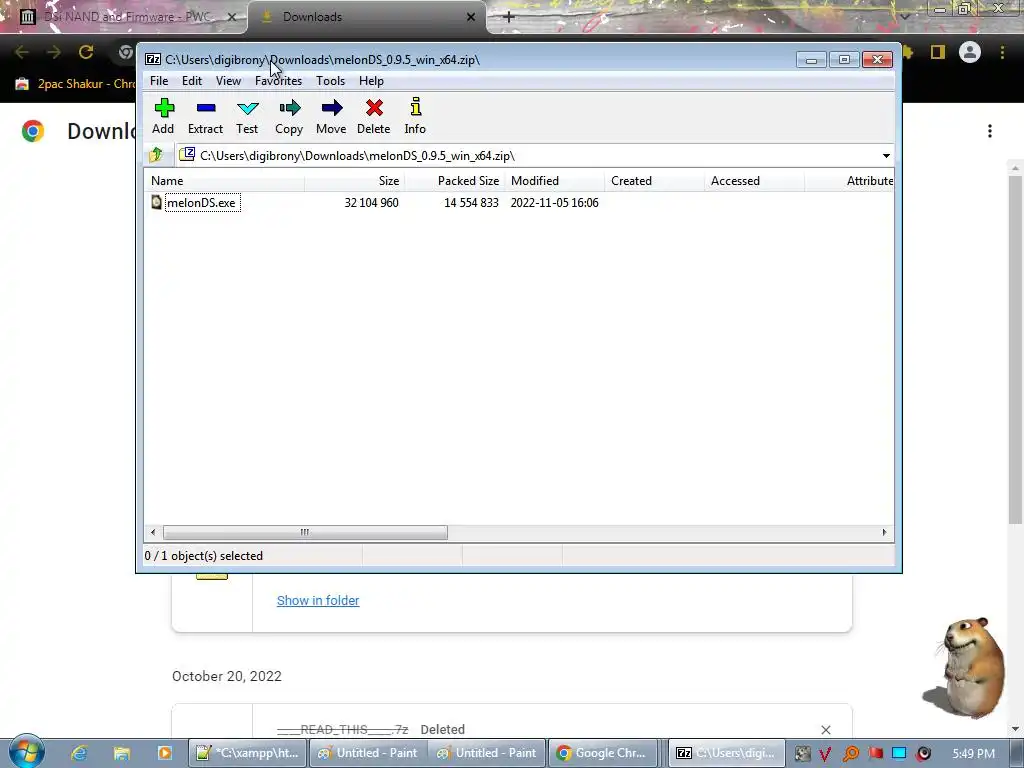Viewport: 1024px width, 768px height.
Task: Open the Help menu in 7-Zip
Action: click(x=371, y=81)
